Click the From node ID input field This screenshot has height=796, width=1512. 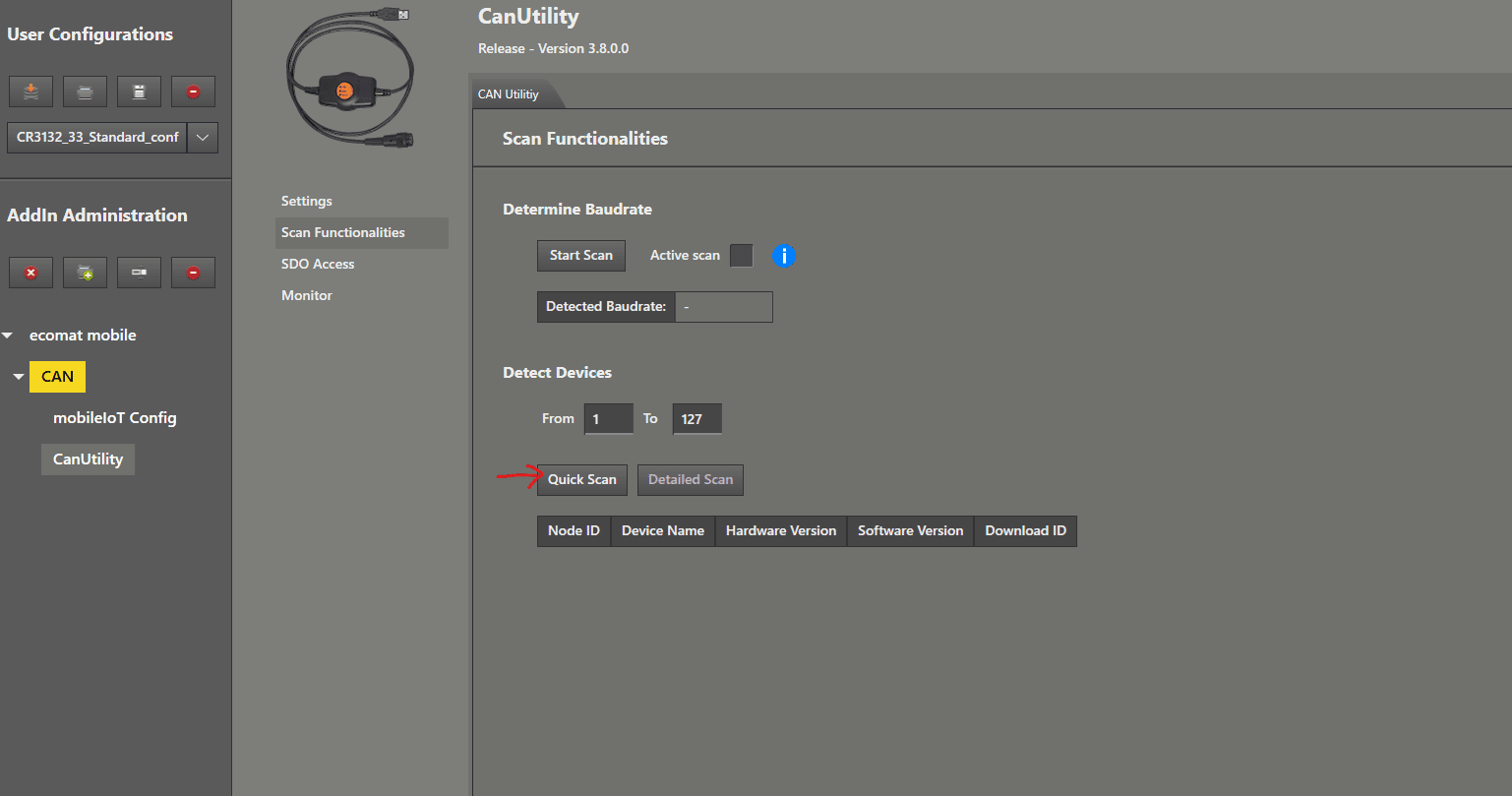point(608,419)
